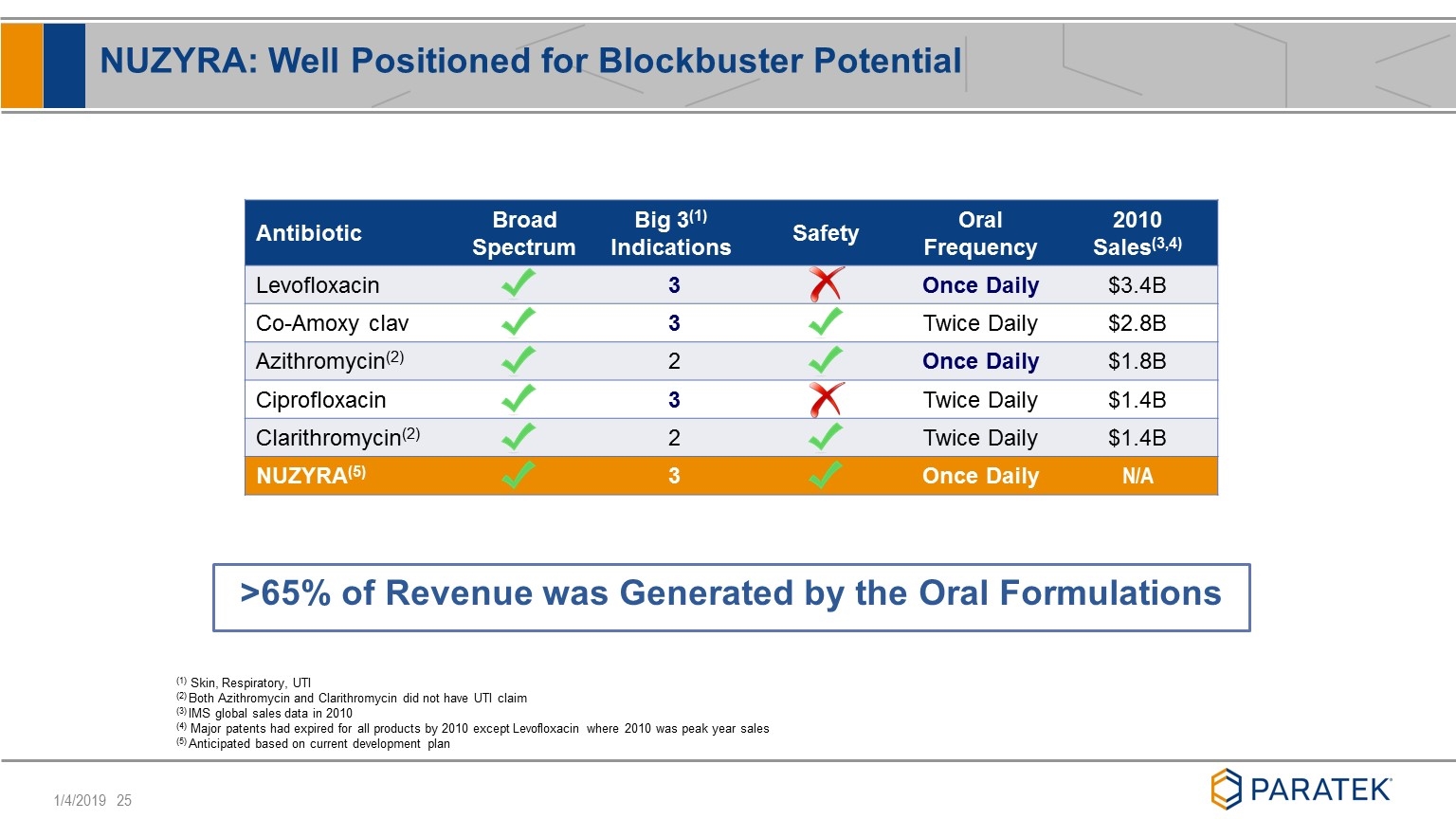The width and height of the screenshot is (1456, 819).
Task: Click the slide number 25
Action: [x=124, y=801]
